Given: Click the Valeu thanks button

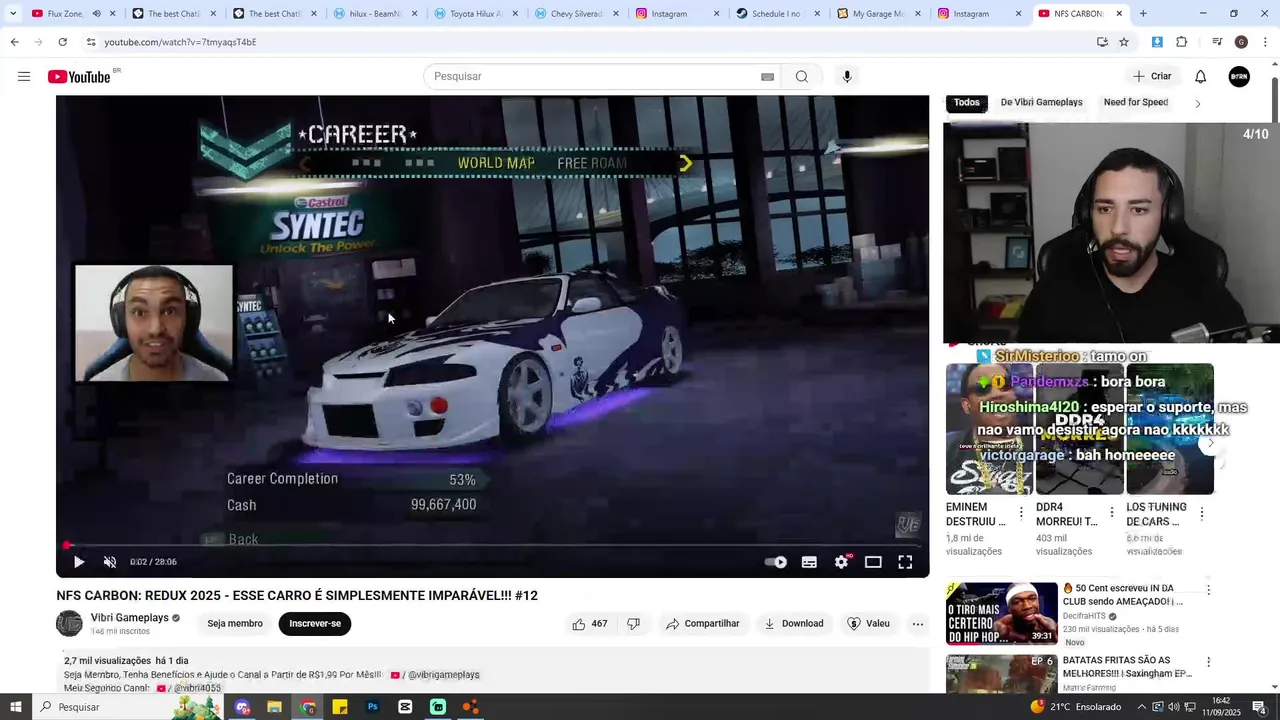Looking at the screenshot, I should click(868, 624).
